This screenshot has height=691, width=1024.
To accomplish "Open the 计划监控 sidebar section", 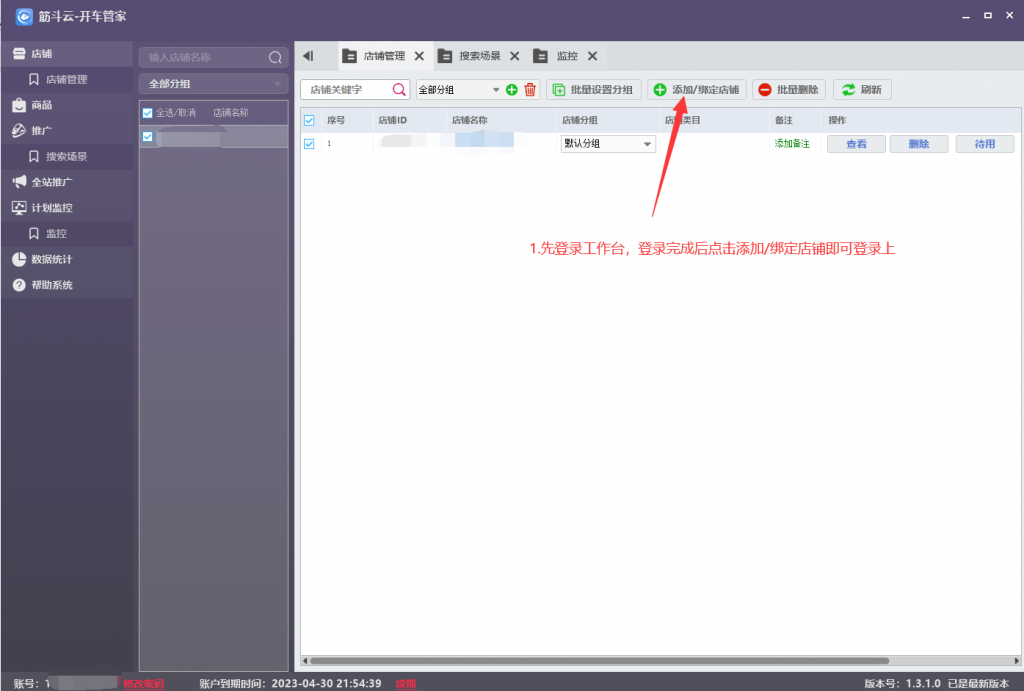I will (67, 208).
